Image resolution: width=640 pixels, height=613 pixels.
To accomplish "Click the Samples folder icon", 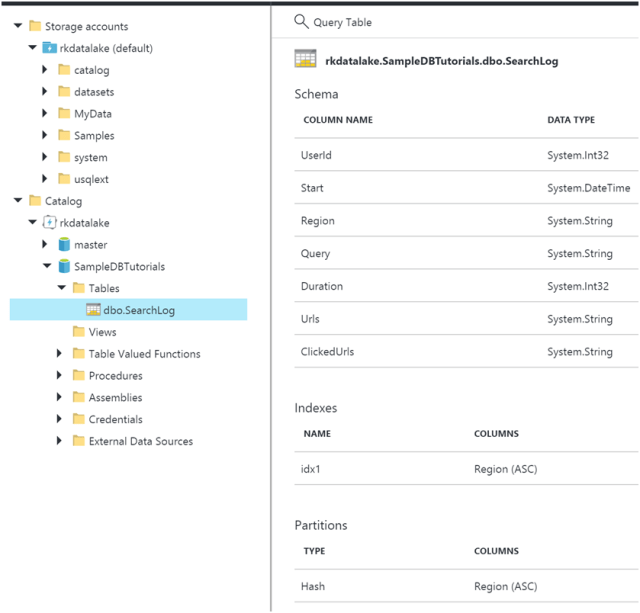I will tap(64, 135).
